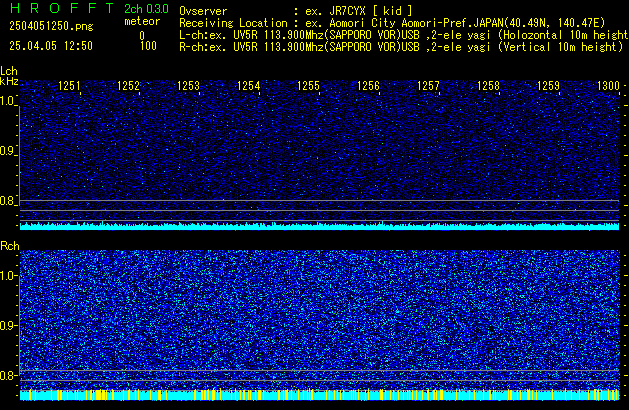Click the Lch channel label

(9, 71)
